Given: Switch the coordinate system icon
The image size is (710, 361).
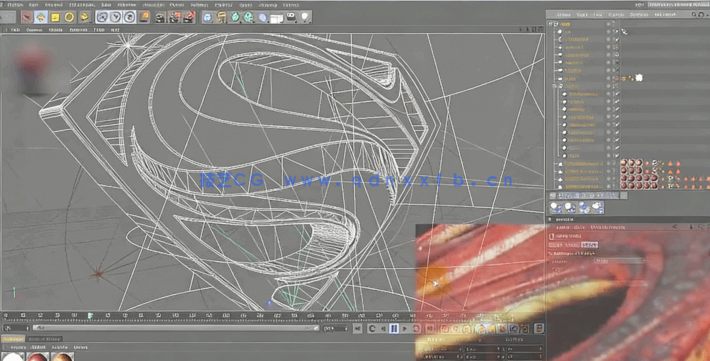Looking at the screenshot, I should point(144,17).
